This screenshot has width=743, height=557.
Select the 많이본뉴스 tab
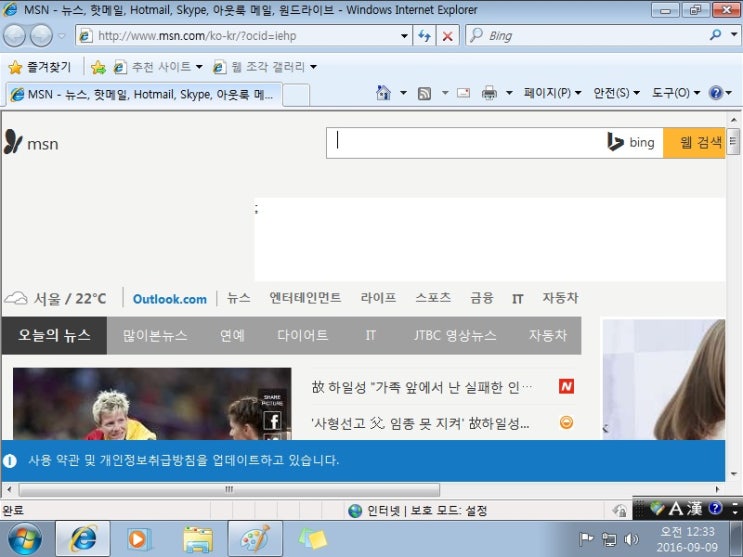pyautogui.click(x=155, y=336)
